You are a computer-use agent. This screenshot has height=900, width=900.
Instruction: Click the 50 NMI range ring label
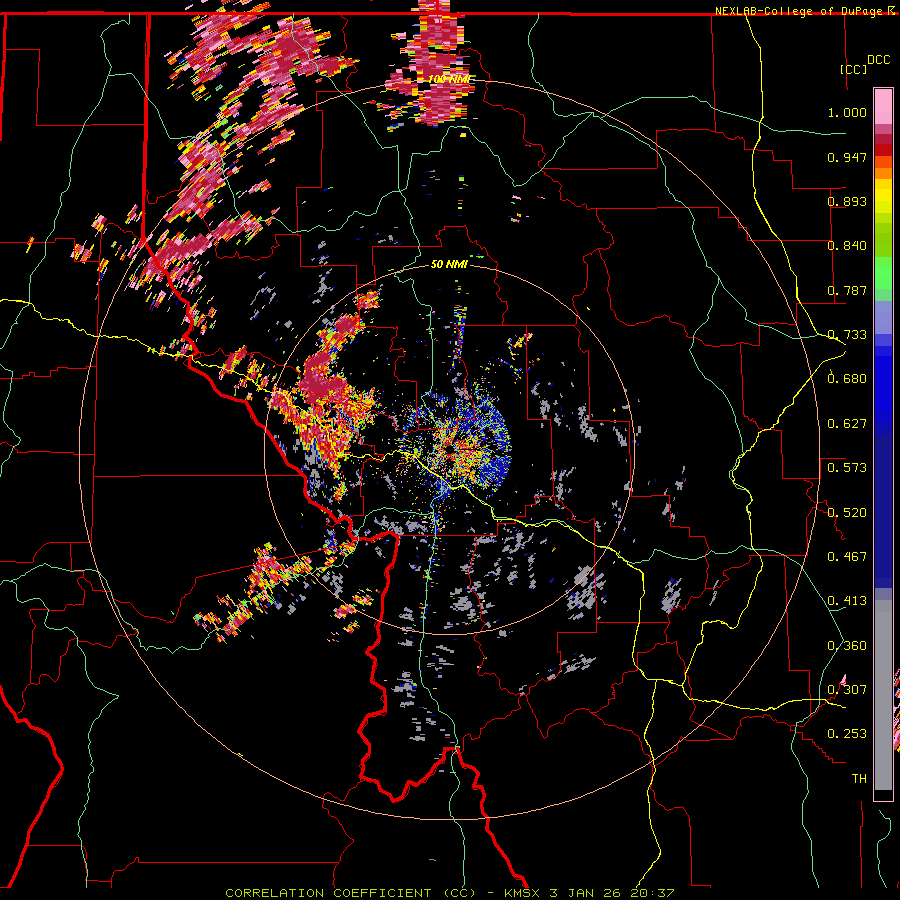(449, 265)
